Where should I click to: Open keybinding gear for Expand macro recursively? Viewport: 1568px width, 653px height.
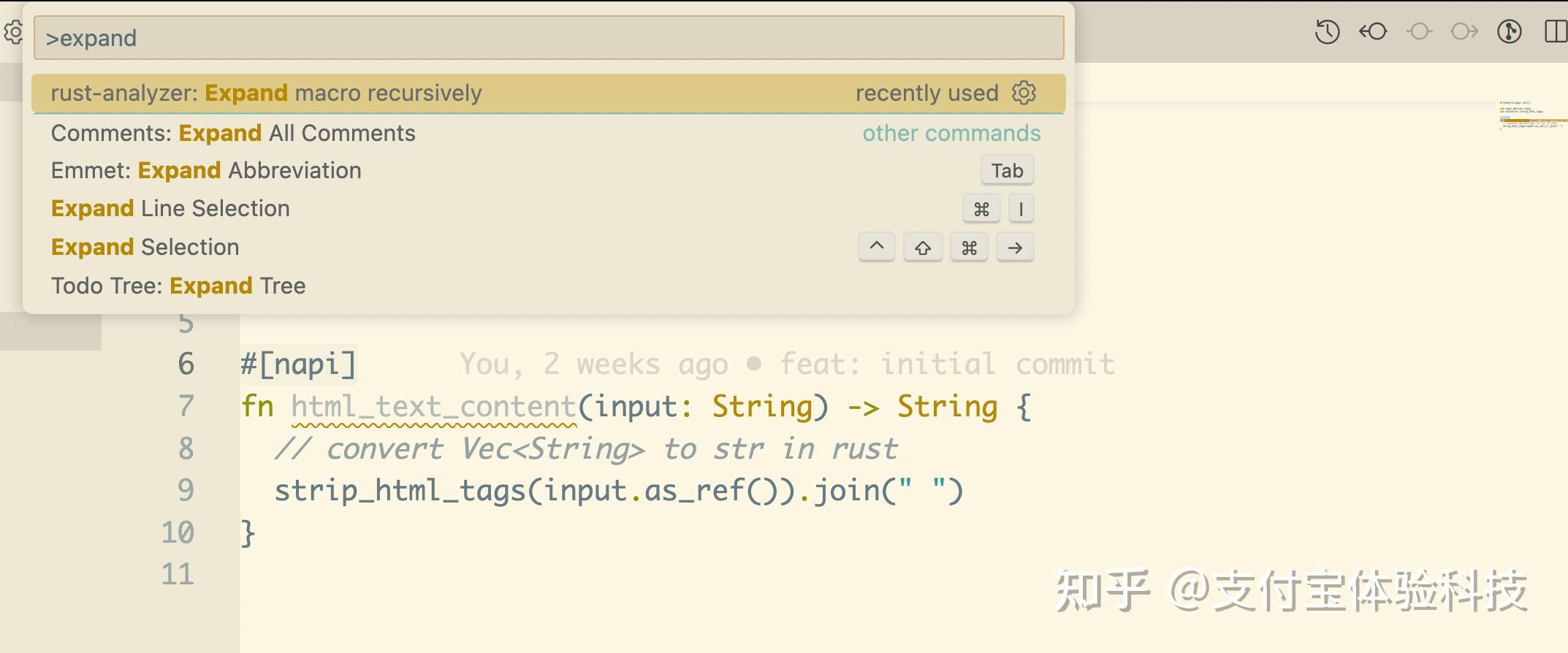tap(1024, 93)
